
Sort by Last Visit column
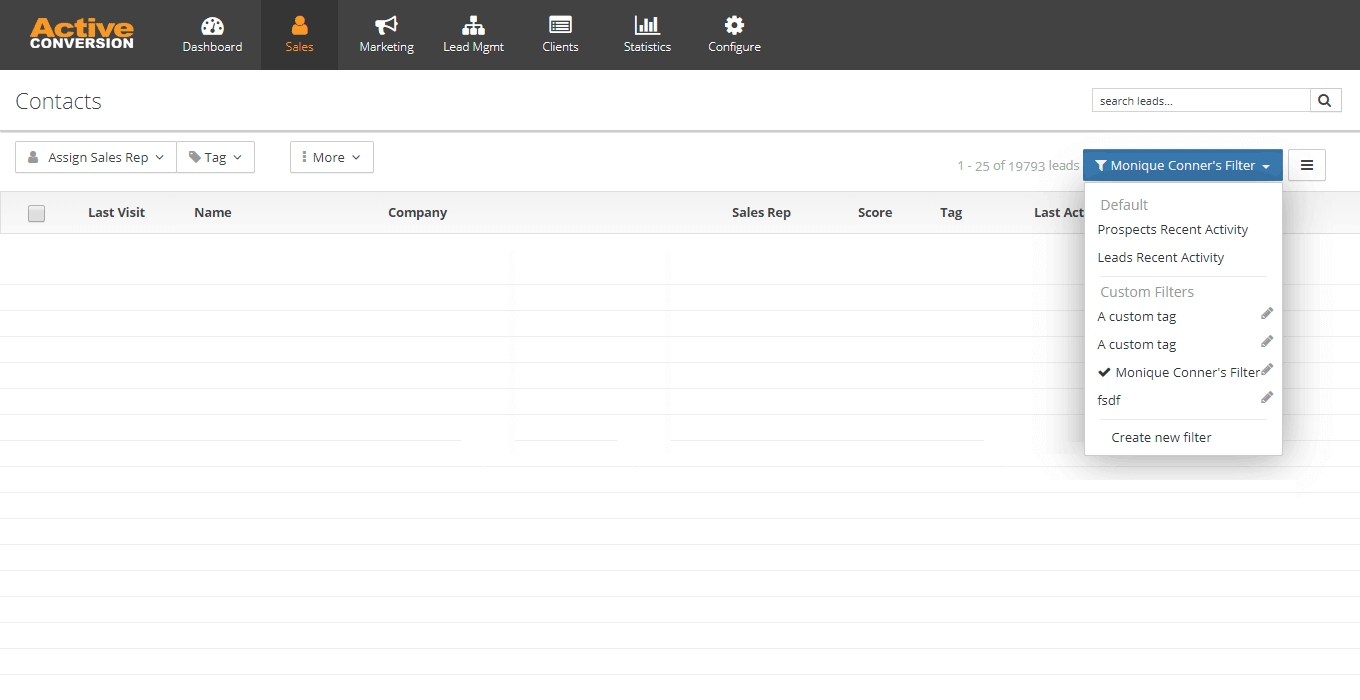116,213
